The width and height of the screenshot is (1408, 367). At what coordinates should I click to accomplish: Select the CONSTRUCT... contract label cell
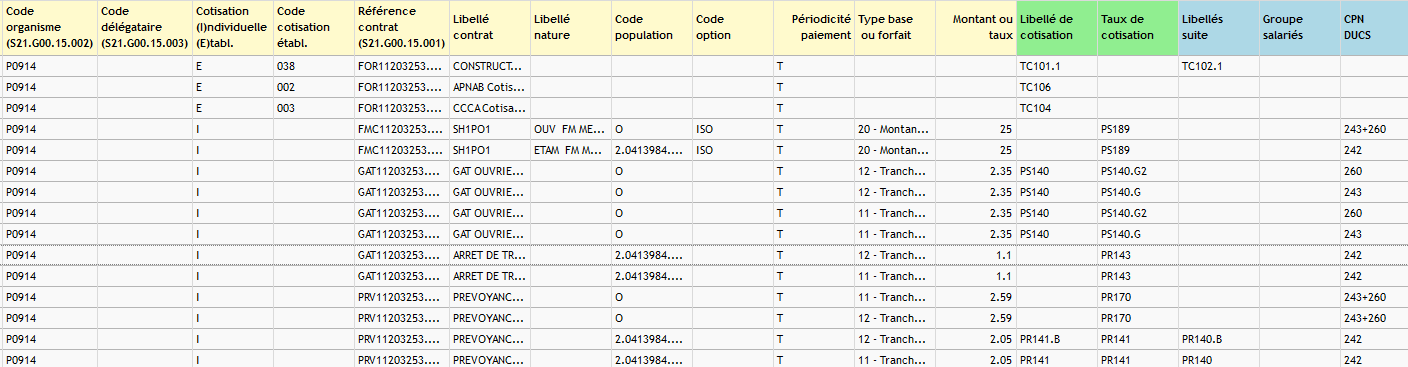489,66
